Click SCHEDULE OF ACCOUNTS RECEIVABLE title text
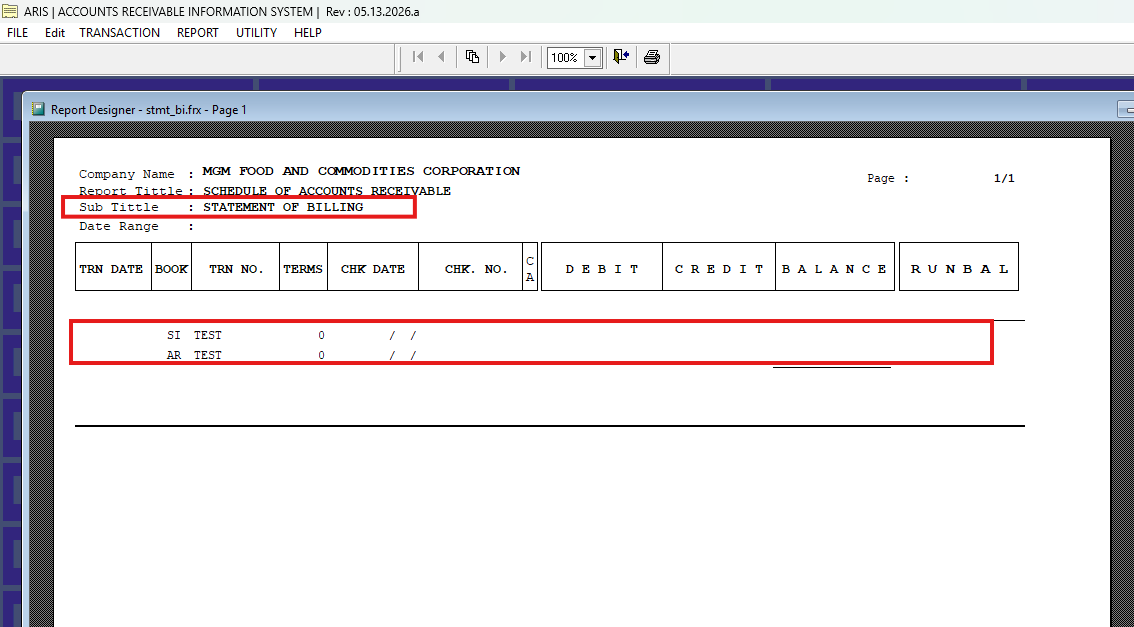 (327, 191)
